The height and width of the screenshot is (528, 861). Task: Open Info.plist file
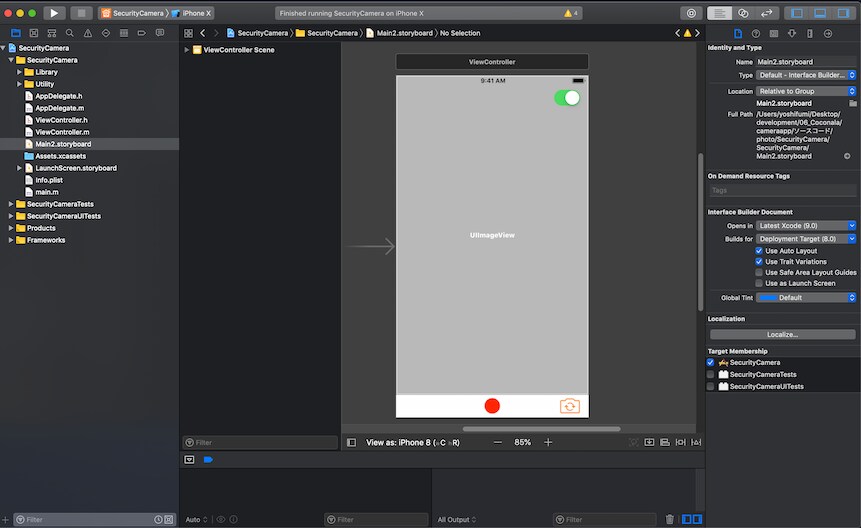tap(49, 180)
